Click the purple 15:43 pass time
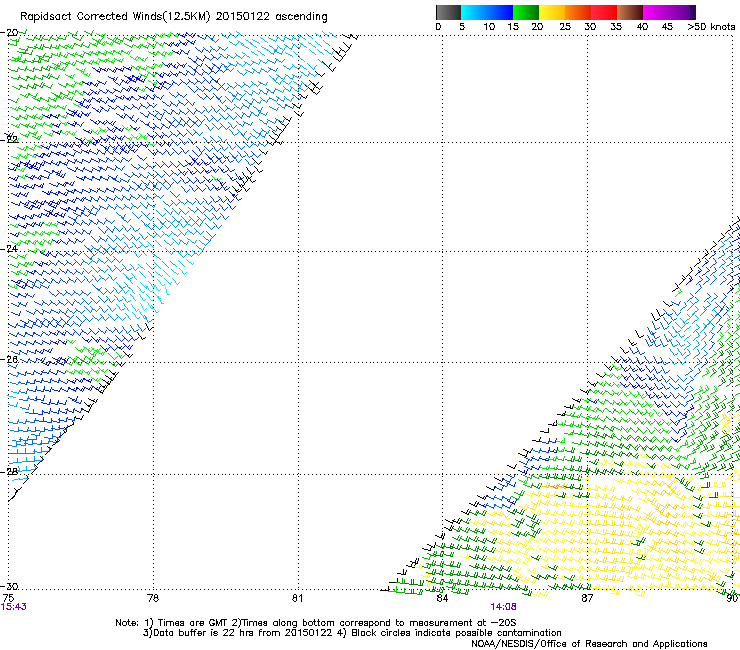Screen dimensions: 740x650 14,607
